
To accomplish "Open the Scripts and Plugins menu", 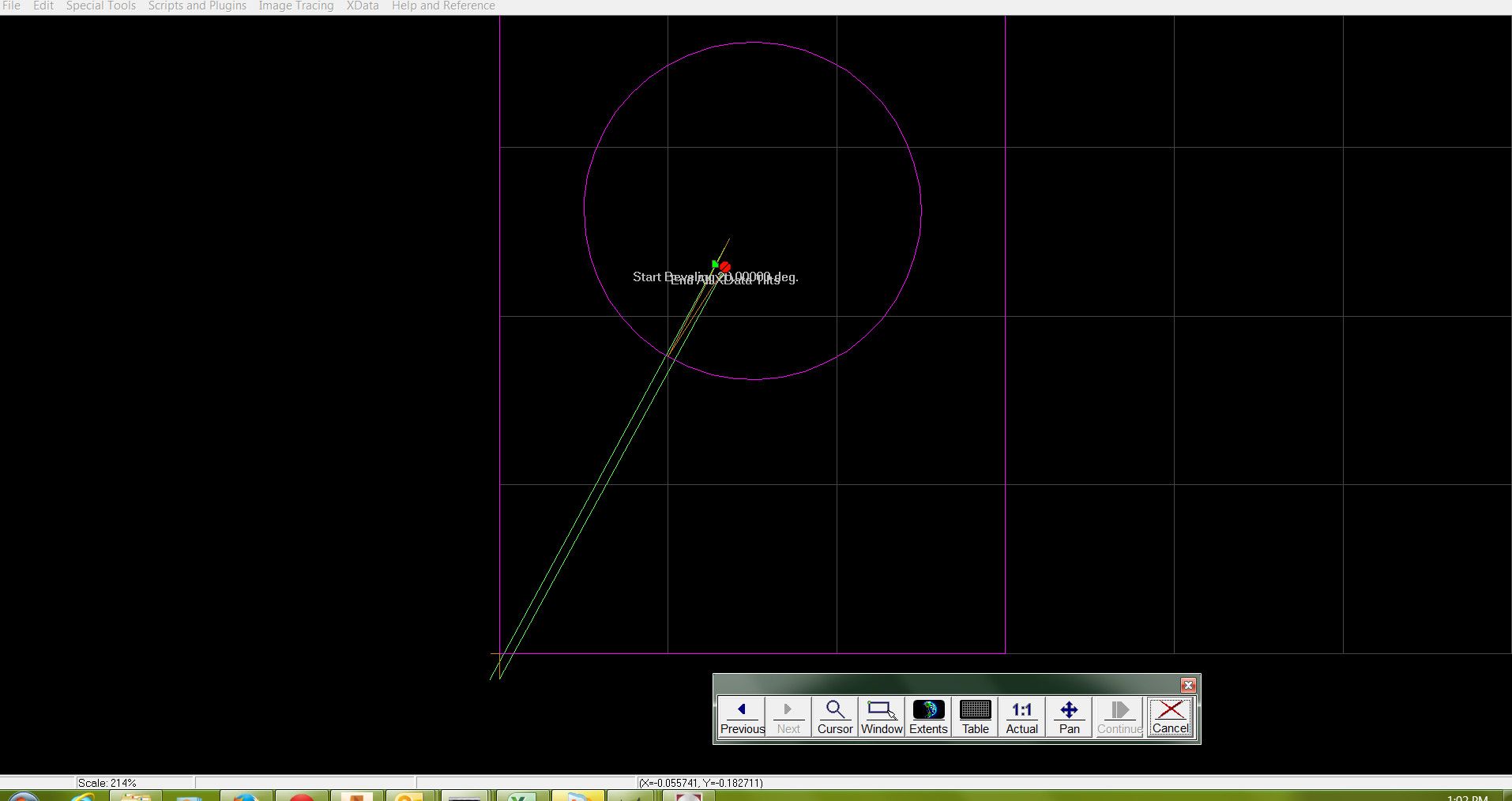I will click(x=196, y=6).
